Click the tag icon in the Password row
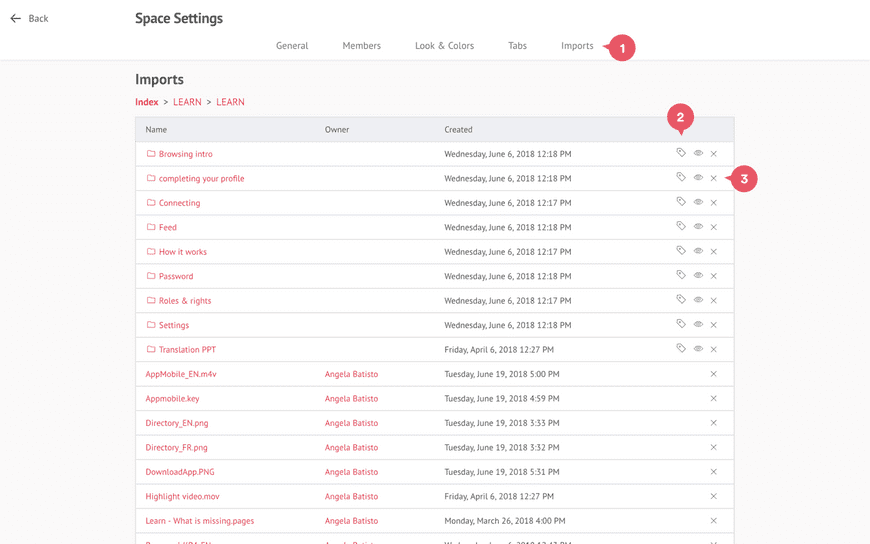This screenshot has width=870, height=544. pyautogui.click(x=681, y=275)
